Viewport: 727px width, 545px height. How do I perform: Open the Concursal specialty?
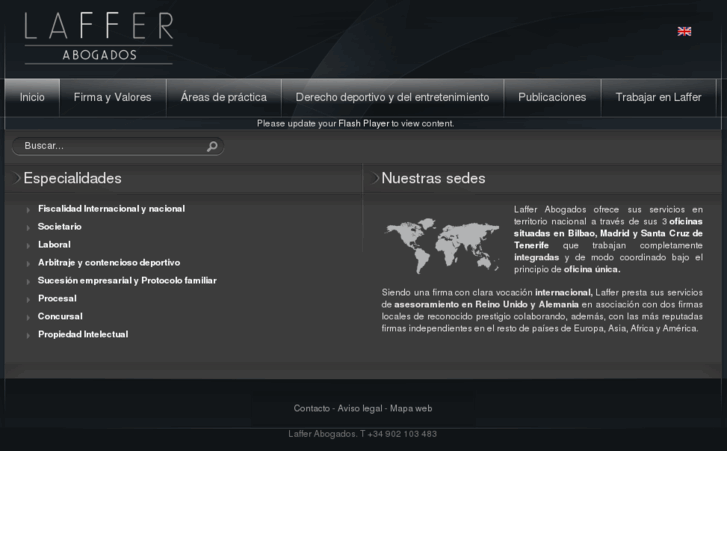60,317
